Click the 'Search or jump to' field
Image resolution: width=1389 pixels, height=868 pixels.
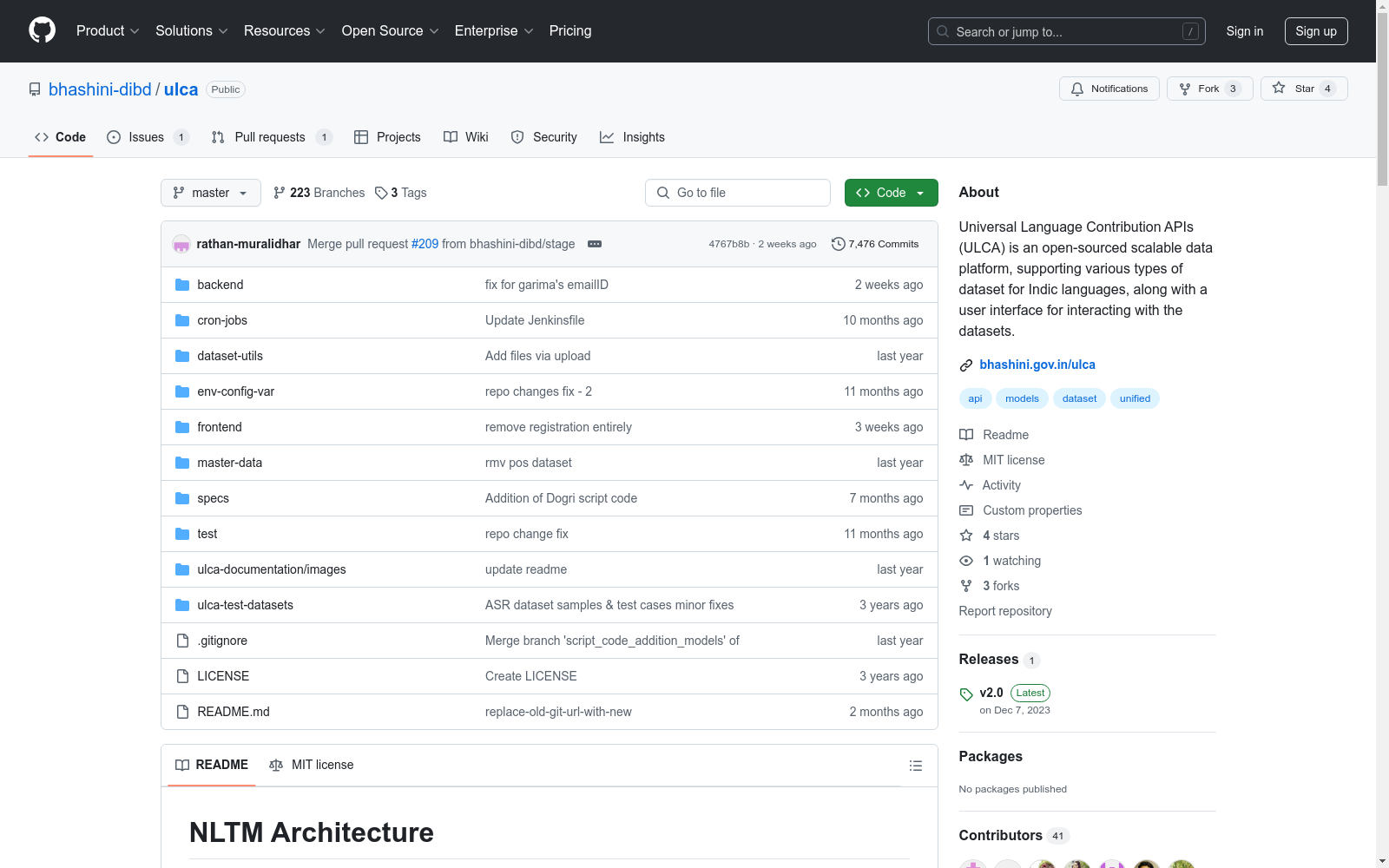click(x=1067, y=31)
